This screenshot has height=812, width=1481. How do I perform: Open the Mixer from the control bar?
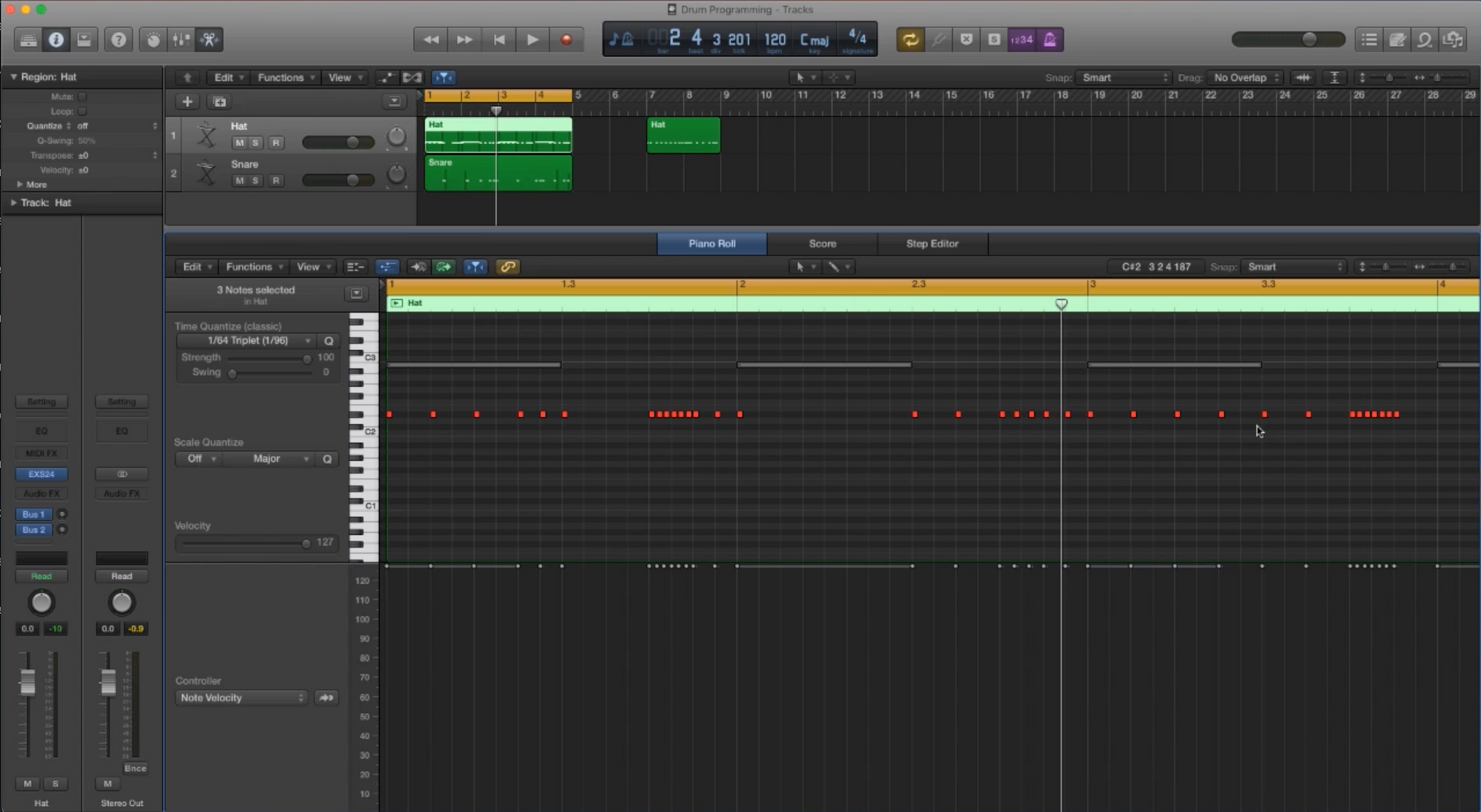pyautogui.click(x=181, y=40)
